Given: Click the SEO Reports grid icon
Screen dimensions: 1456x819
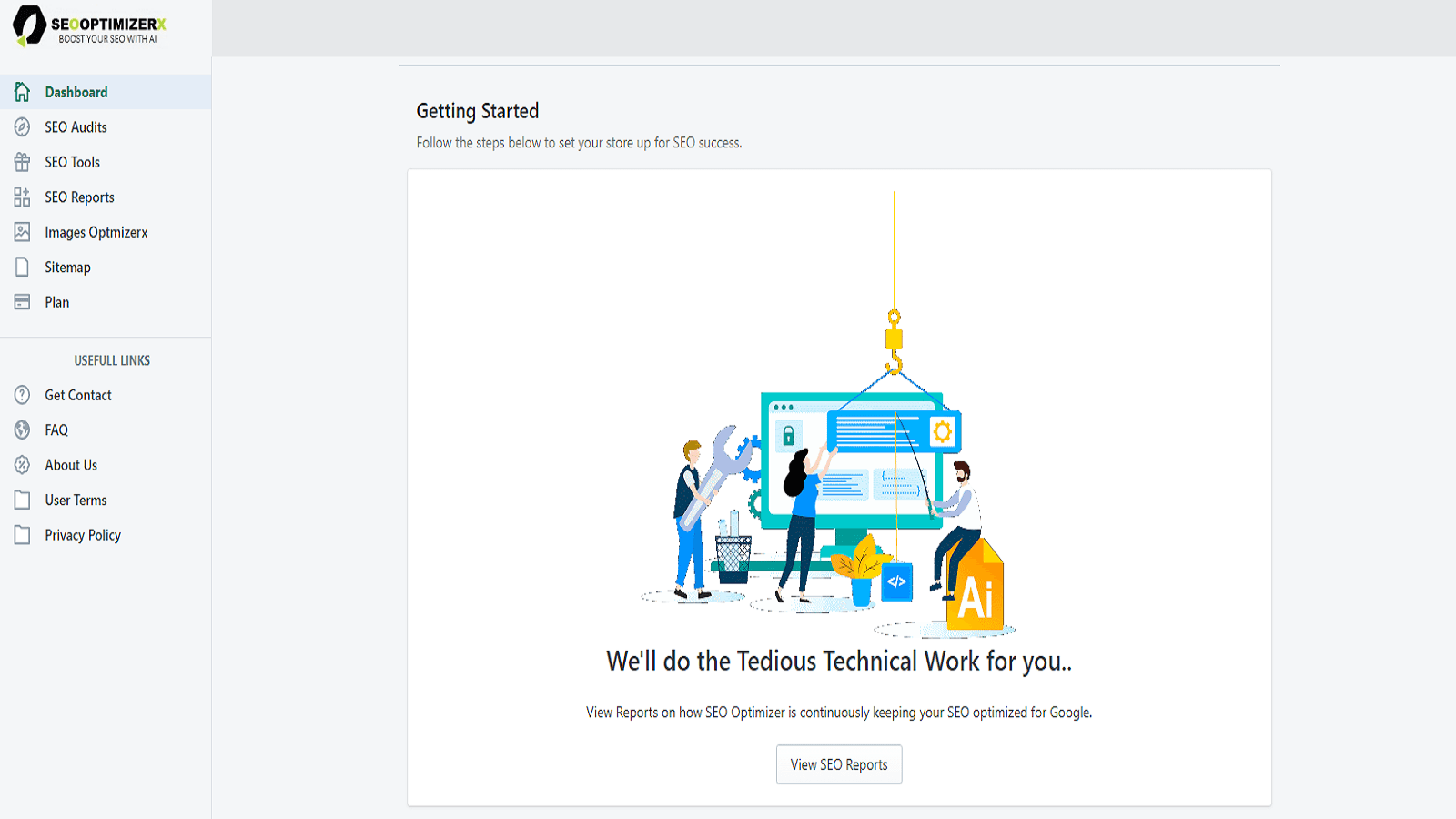Looking at the screenshot, I should [22, 197].
